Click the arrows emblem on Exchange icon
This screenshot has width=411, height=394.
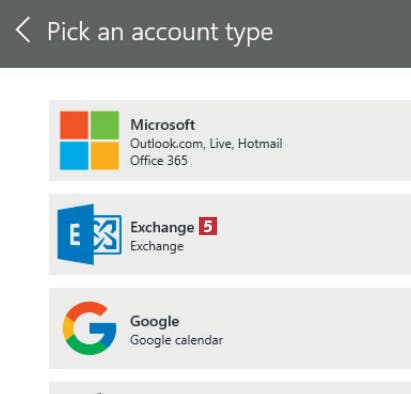pos(106,235)
